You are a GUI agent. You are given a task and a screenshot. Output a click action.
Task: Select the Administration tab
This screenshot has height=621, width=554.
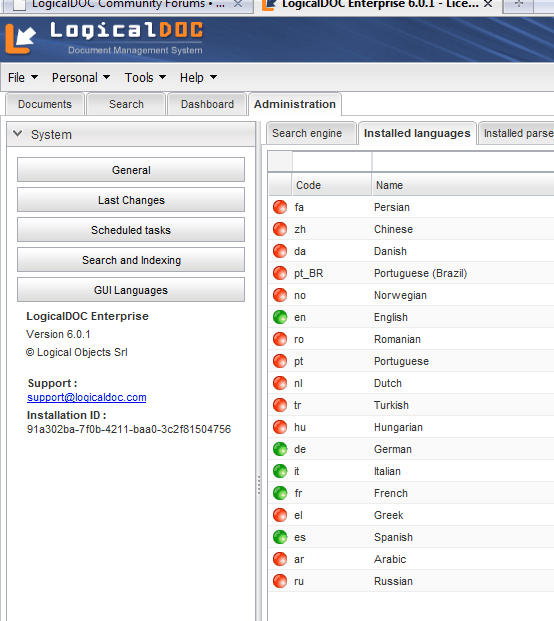(295, 104)
